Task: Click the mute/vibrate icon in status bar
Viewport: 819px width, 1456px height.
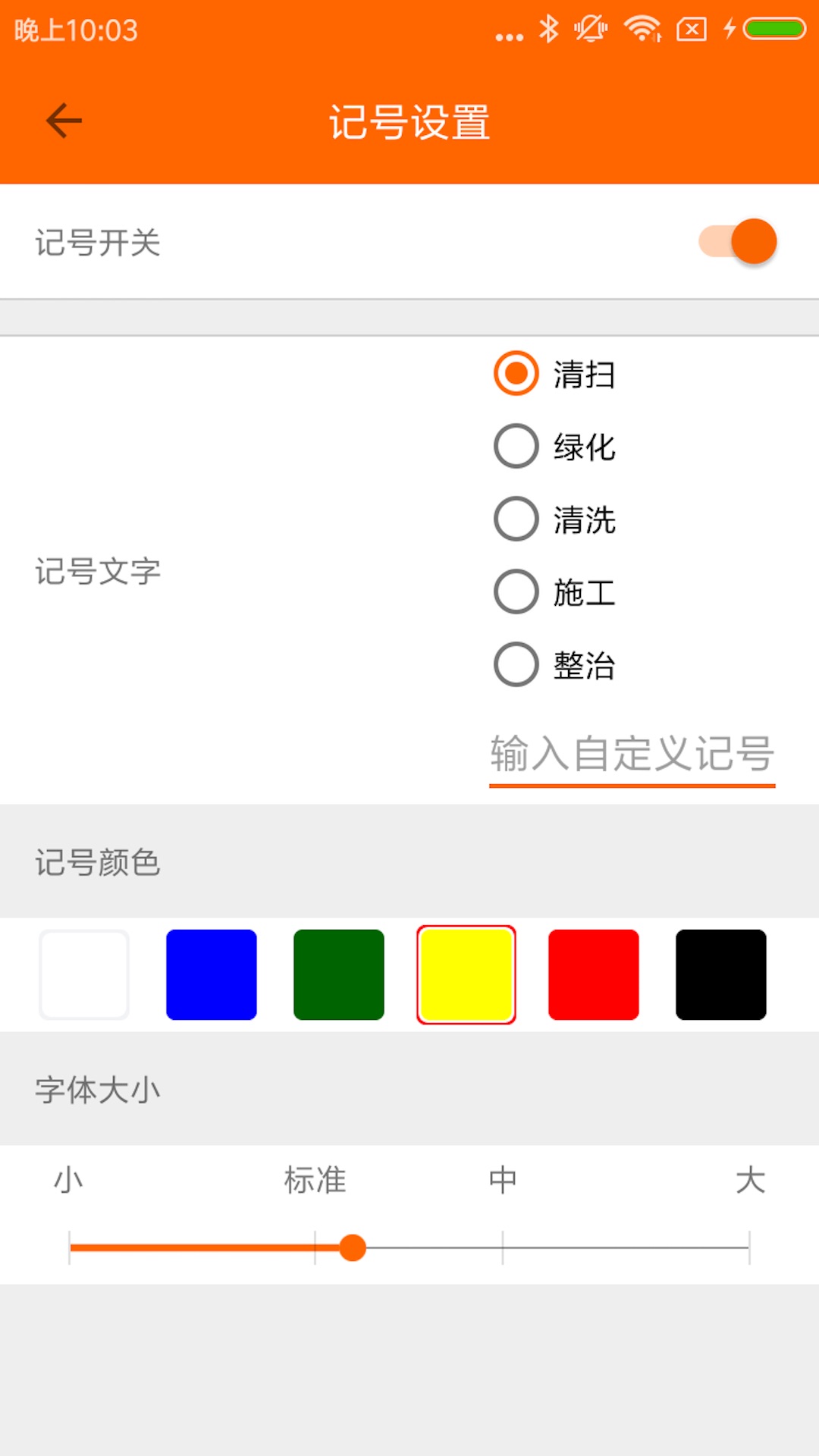Action: [x=591, y=29]
